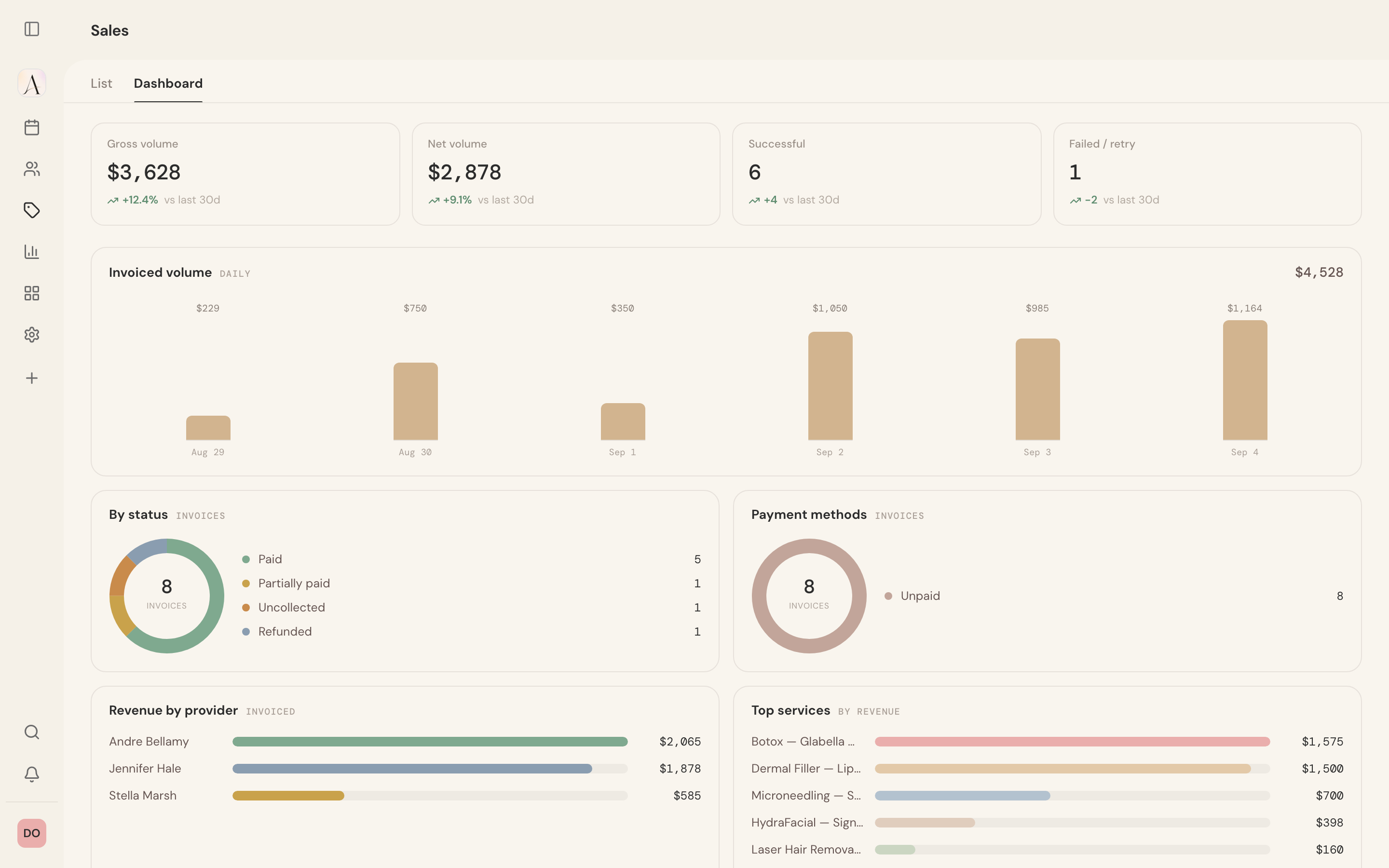The width and height of the screenshot is (1389, 868).
Task: Click the Sep 4 invoiced volume bar
Action: click(1245, 380)
